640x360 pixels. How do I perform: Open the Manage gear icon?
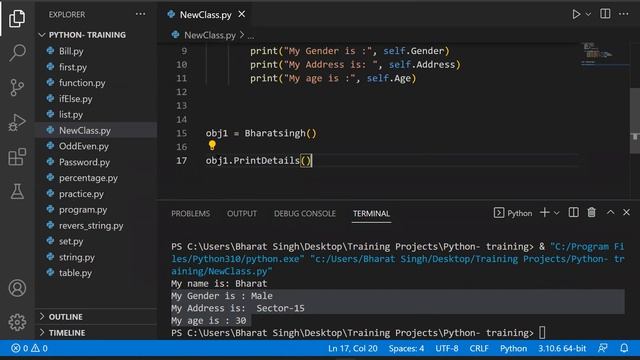click(17, 322)
